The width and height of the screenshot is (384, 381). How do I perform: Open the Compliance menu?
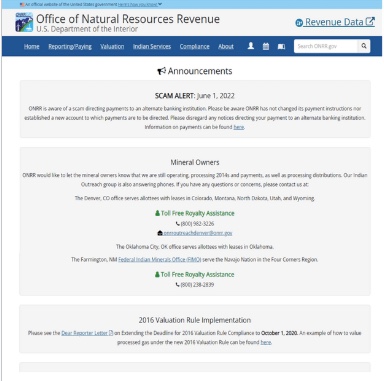(x=195, y=46)
